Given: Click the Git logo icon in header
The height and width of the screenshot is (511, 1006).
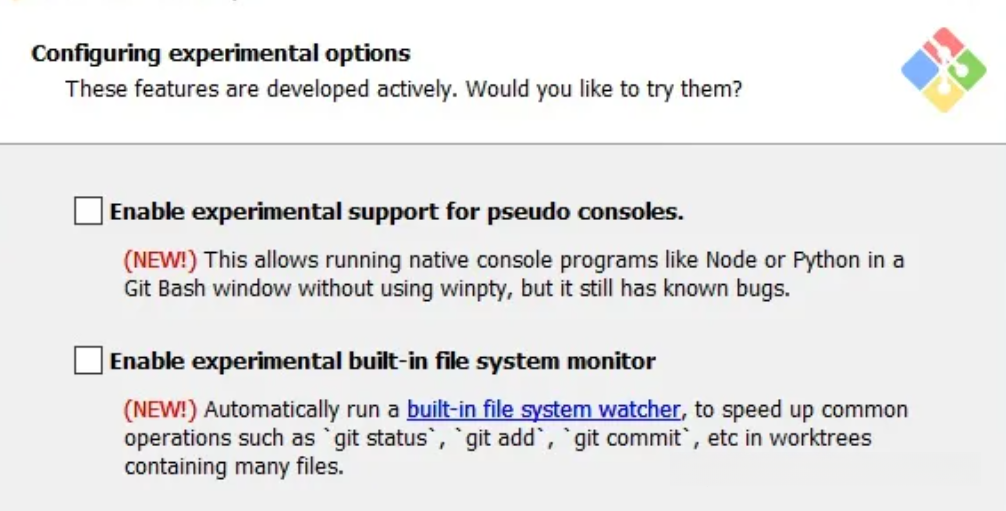Looking at the screenshot, I should coord(944,69).
